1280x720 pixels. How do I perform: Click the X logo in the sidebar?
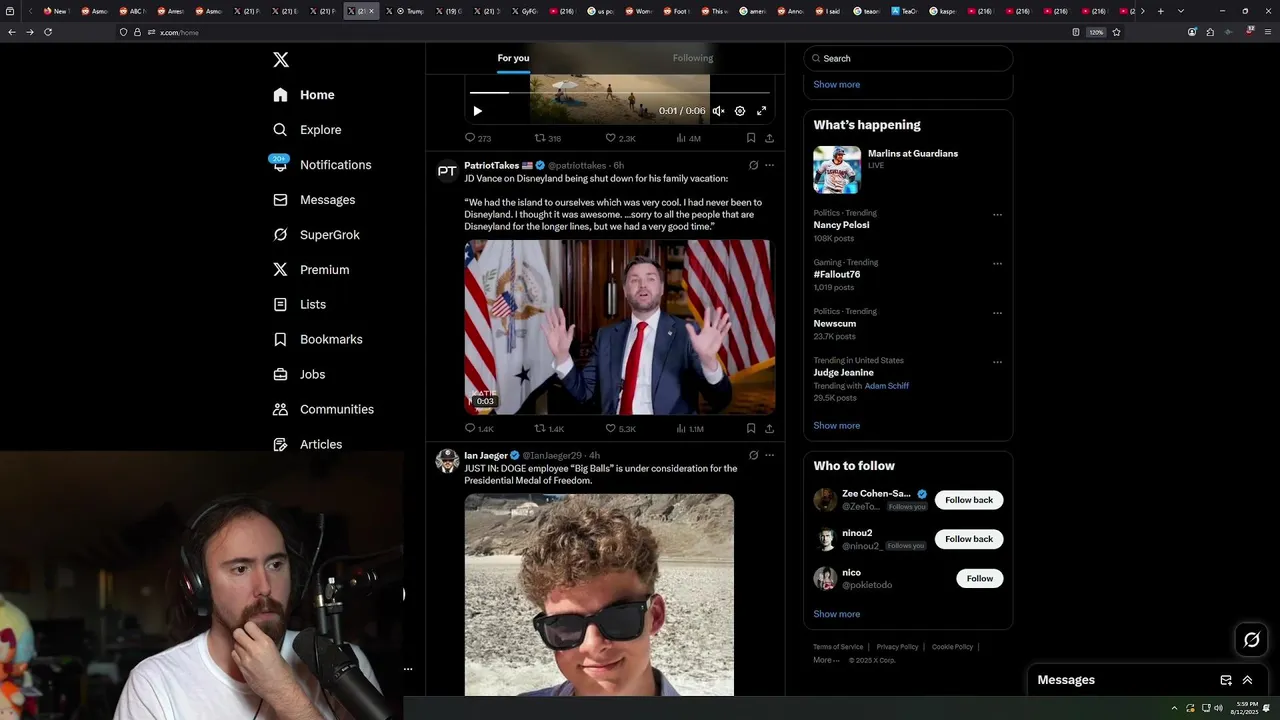click(281, 60)
